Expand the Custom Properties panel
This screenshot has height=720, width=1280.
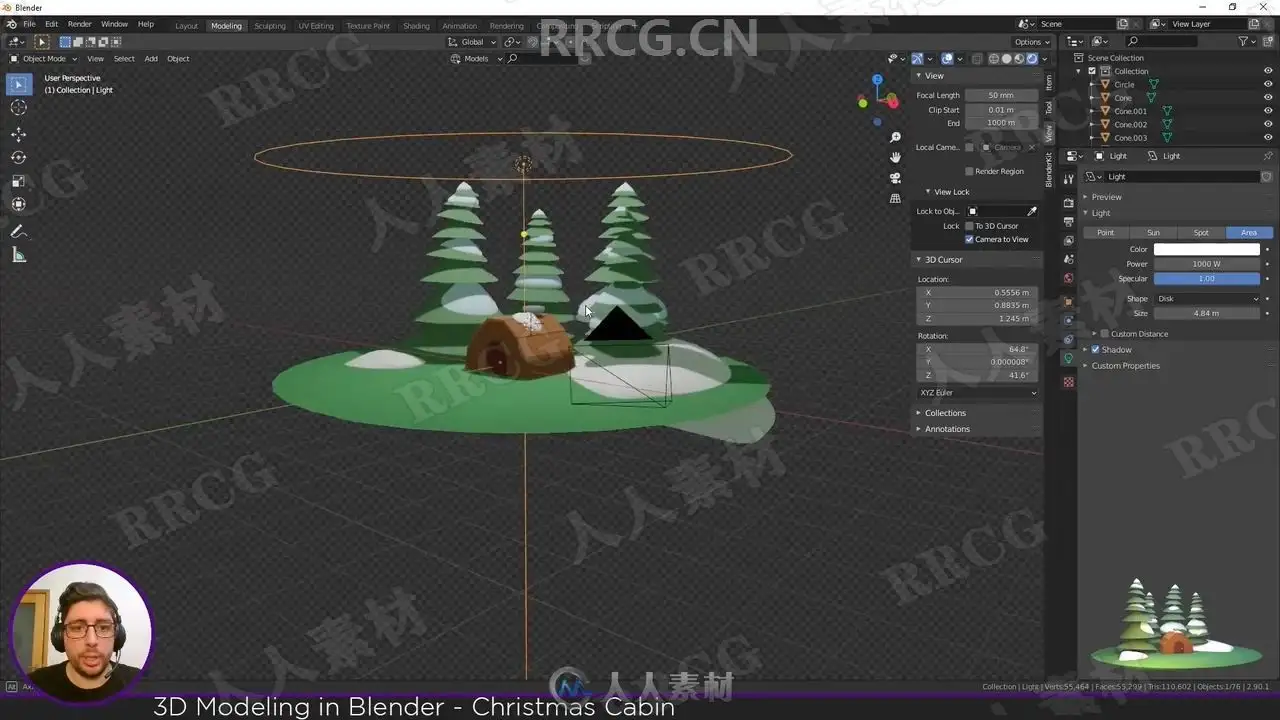(1125, 366)
